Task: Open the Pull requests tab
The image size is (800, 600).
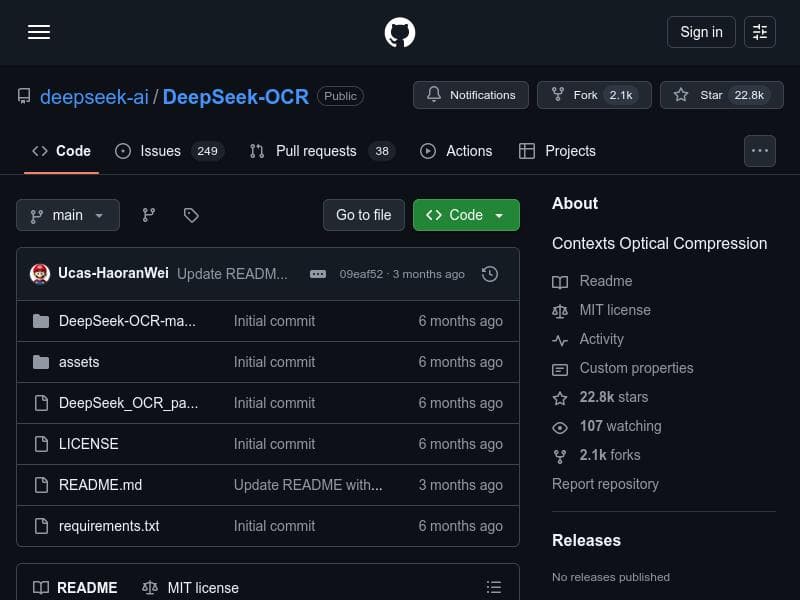Action: [x=316, y=151]
